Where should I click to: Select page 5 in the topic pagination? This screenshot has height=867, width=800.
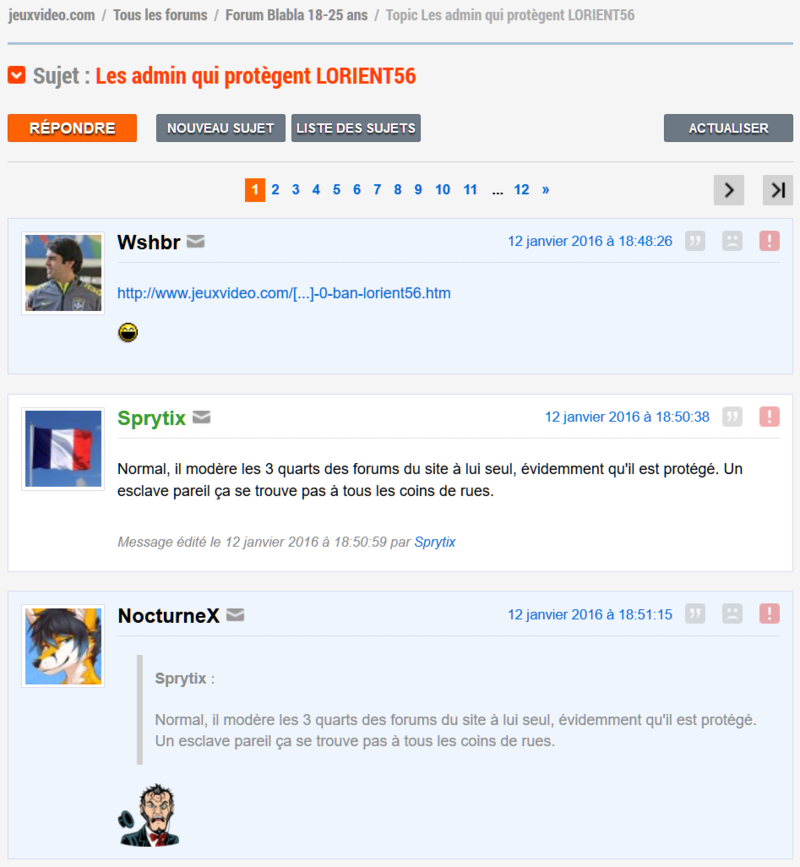point(336,190)
